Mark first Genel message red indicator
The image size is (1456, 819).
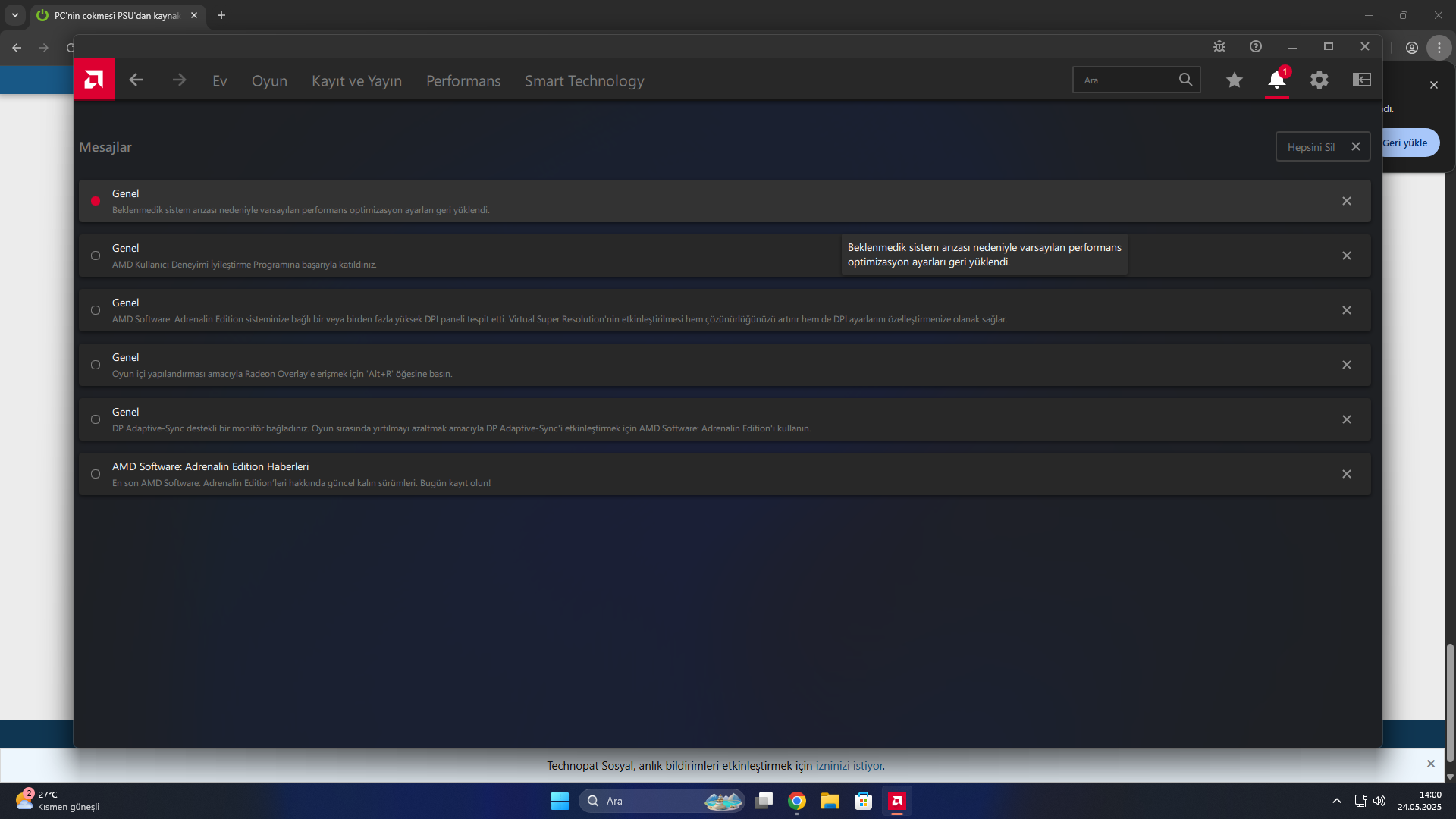96,201
